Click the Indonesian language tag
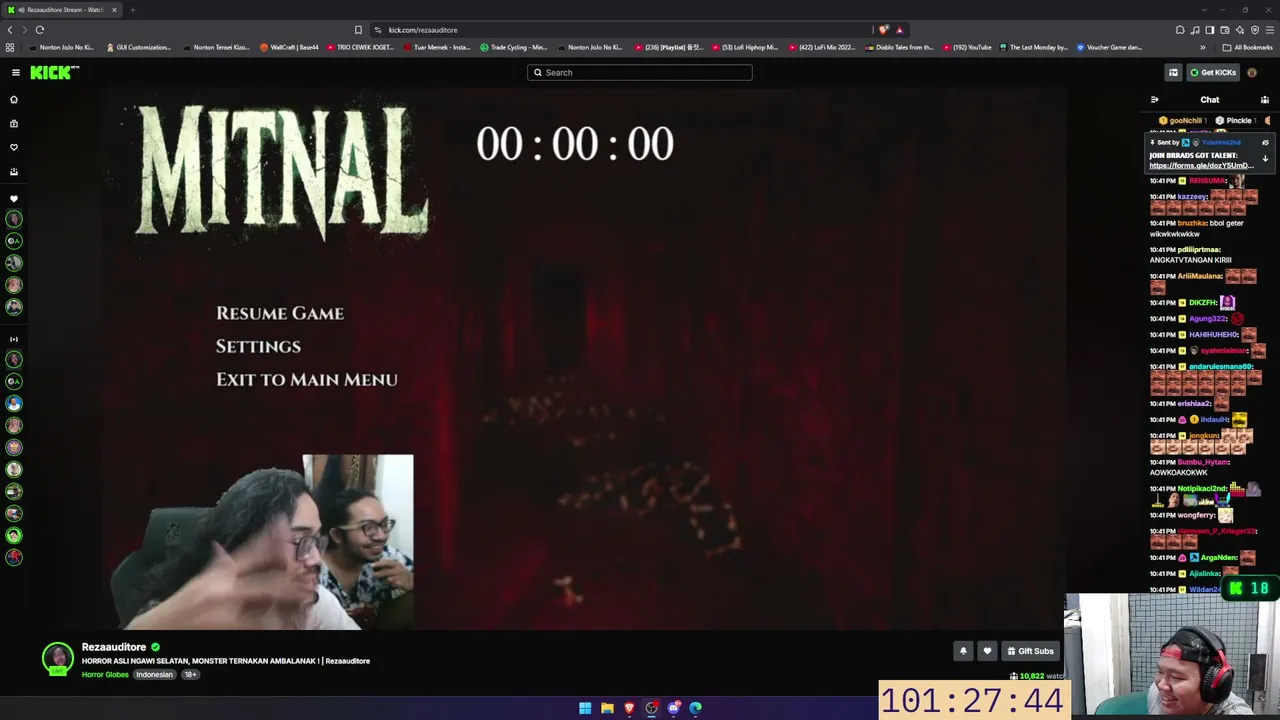Image resolution: width=1280 pixels, height=720 pixels. [x=154, y=675]
